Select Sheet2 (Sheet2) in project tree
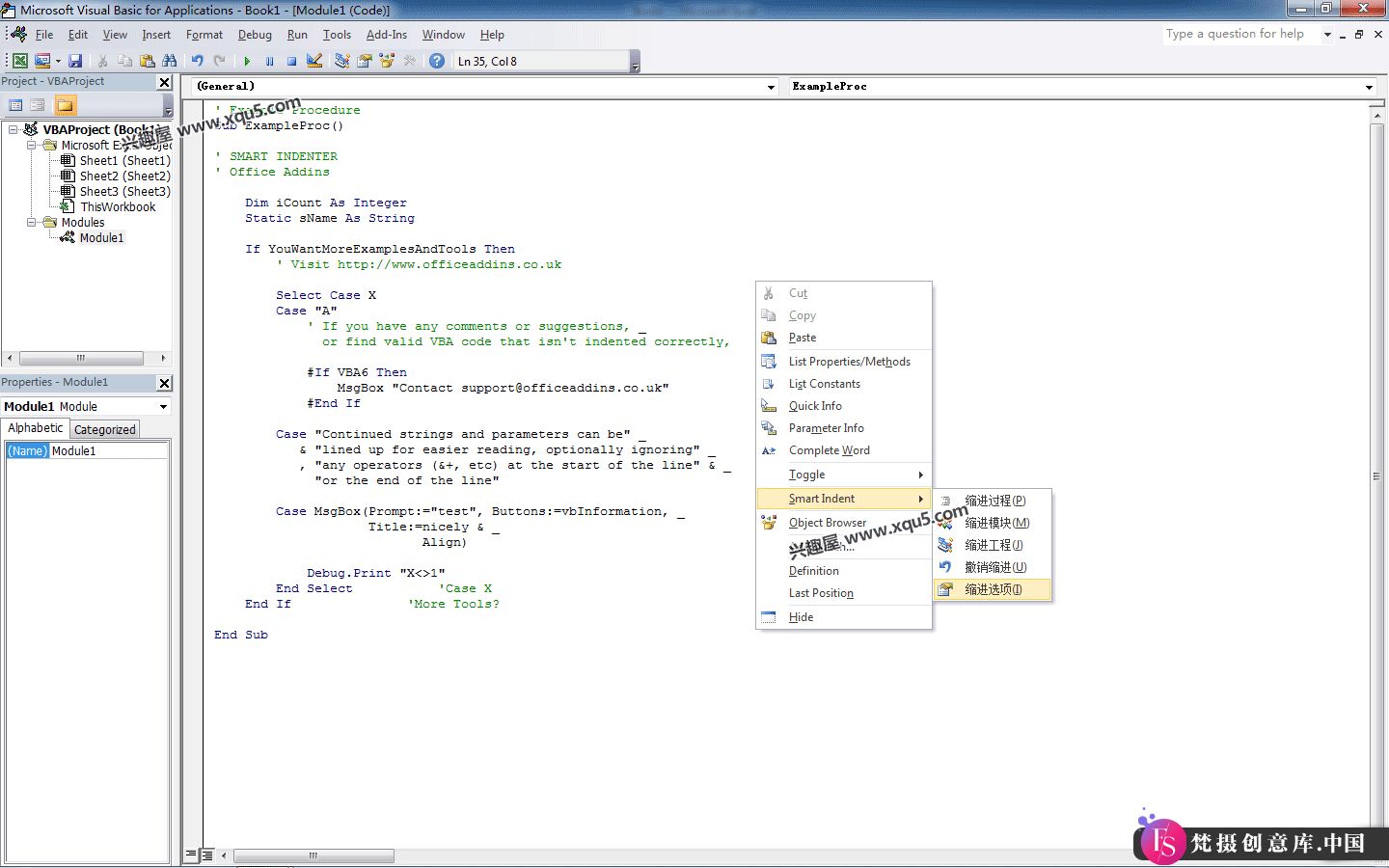Viewport: 1389px width, 868px height. [x=124, y=176]
